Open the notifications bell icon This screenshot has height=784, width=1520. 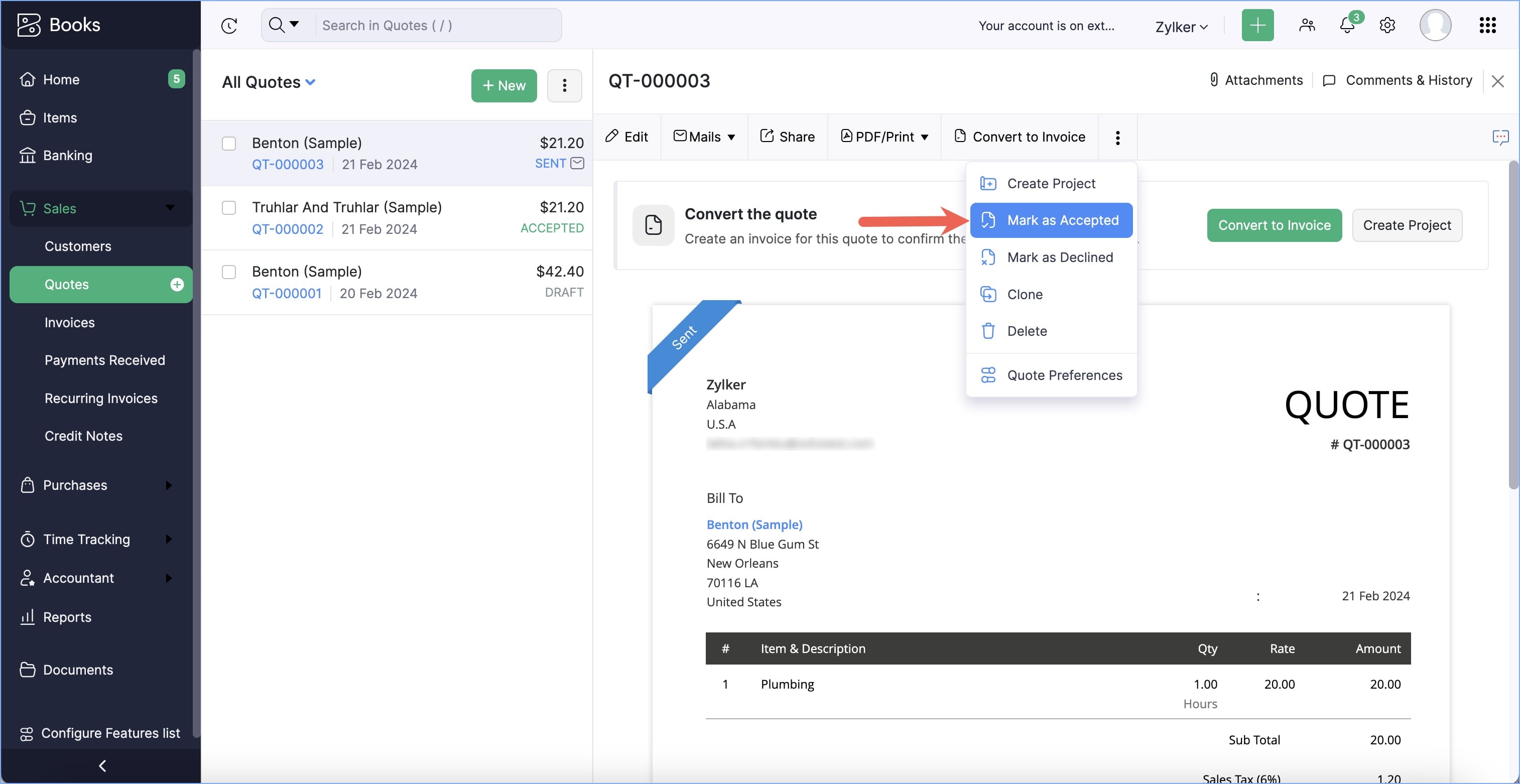click(x=1346, y=26)
